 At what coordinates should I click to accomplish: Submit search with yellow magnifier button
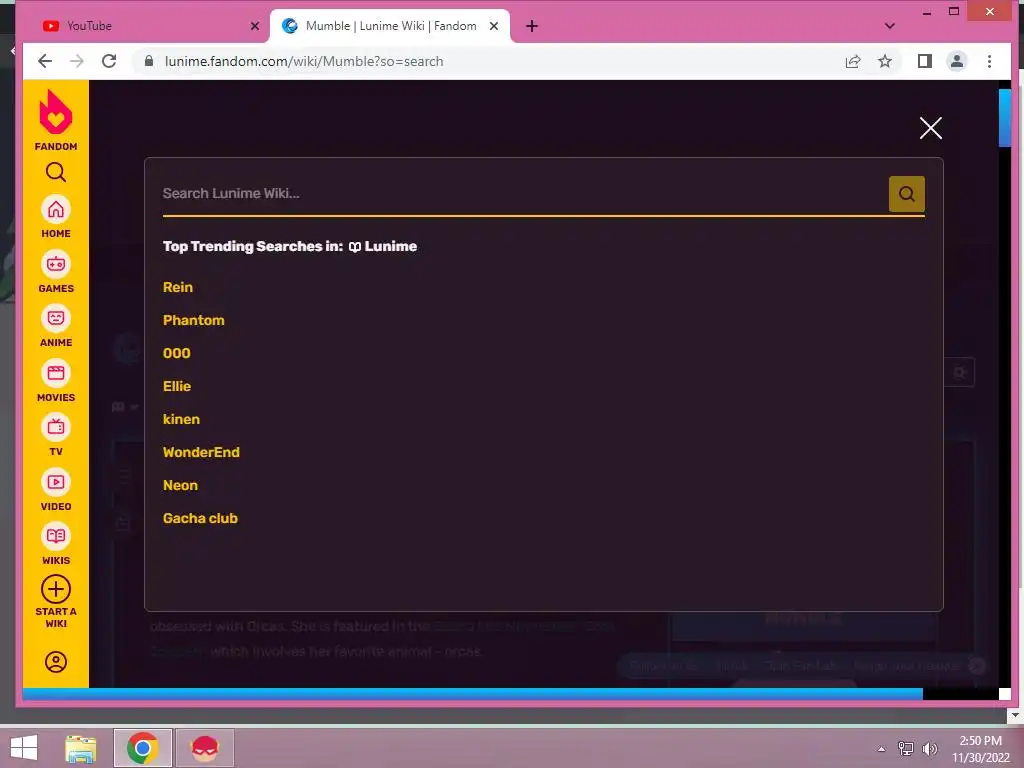[906, 193]
